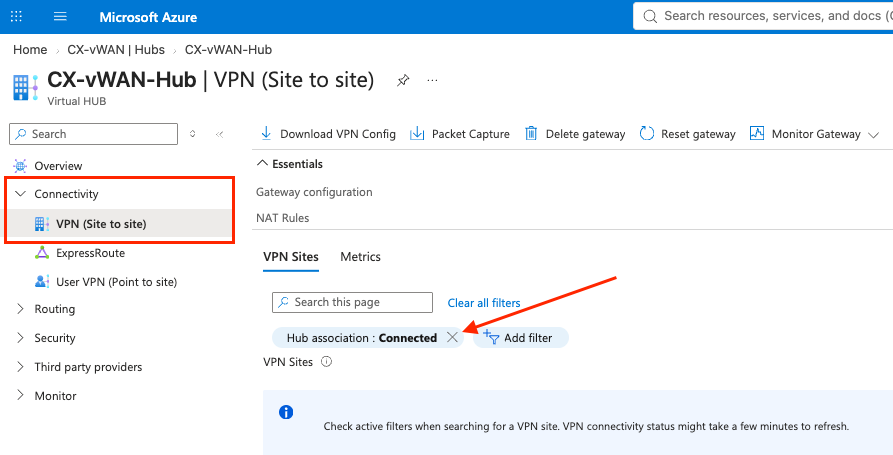Click Delete gateway
893x455 pixels.
click(x=575, y=134)
